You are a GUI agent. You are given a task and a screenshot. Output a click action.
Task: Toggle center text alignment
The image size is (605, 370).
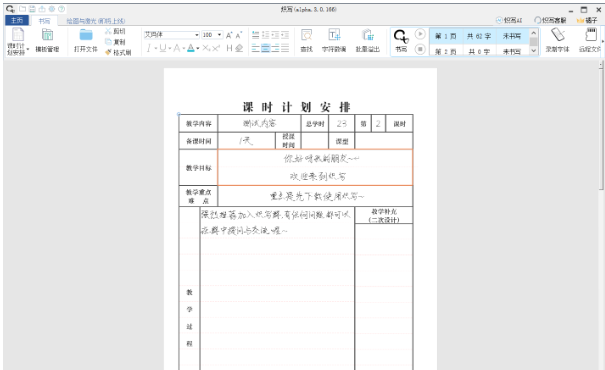265,48
